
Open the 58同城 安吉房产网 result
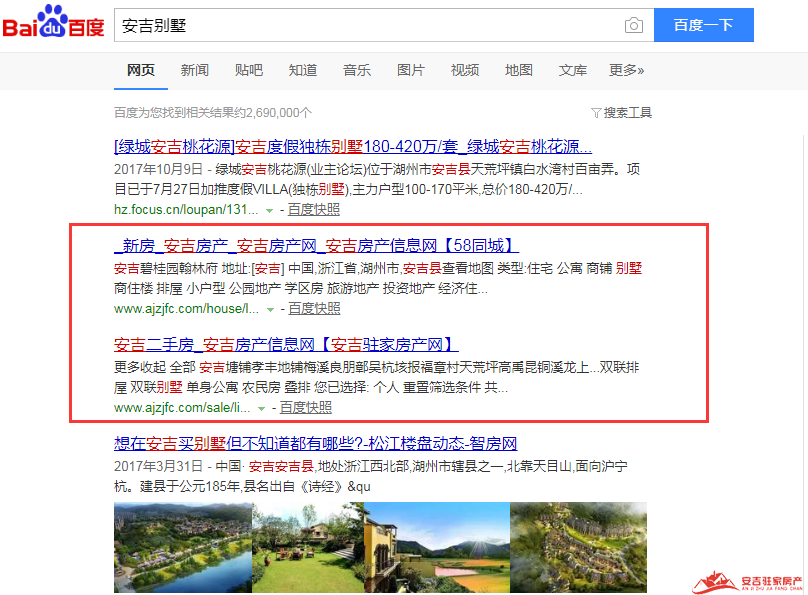pyautogui.click(x=316, y=246)
